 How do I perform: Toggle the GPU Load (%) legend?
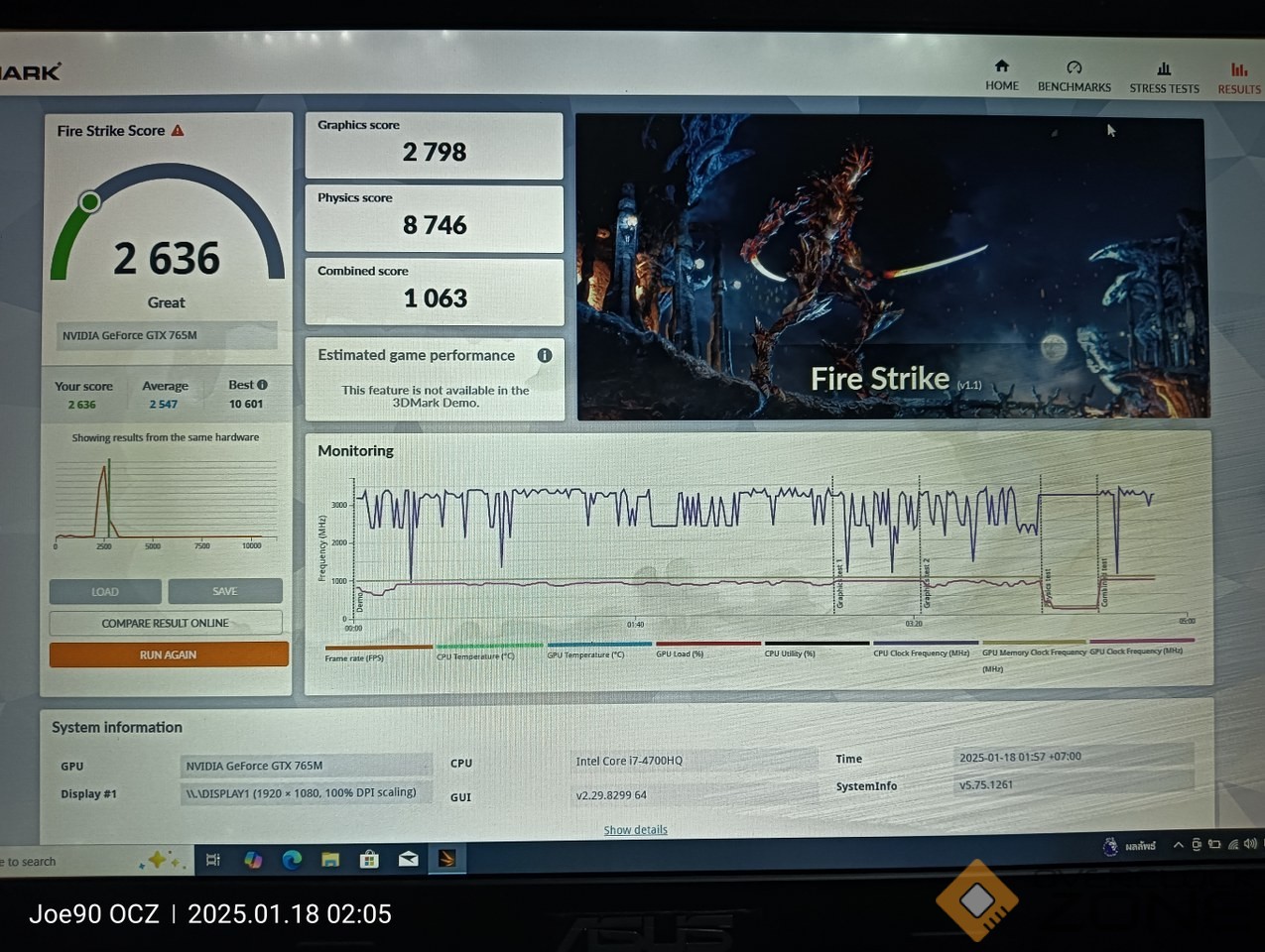tap(708, 649)
